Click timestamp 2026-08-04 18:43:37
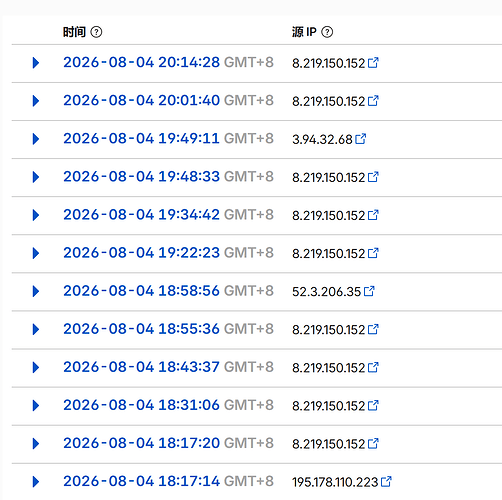The height and width of the screenshot is (500, 502). click(x=141, y=367)
